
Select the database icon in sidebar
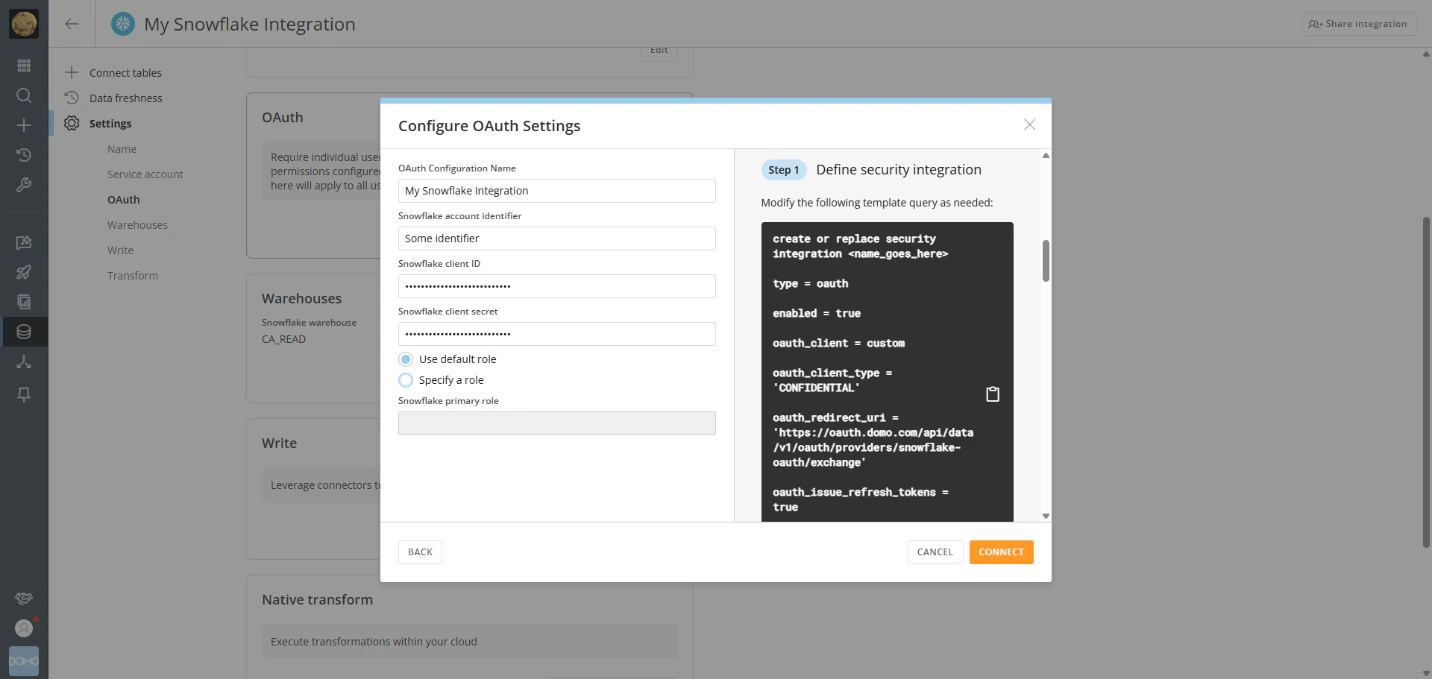(24, 332)
